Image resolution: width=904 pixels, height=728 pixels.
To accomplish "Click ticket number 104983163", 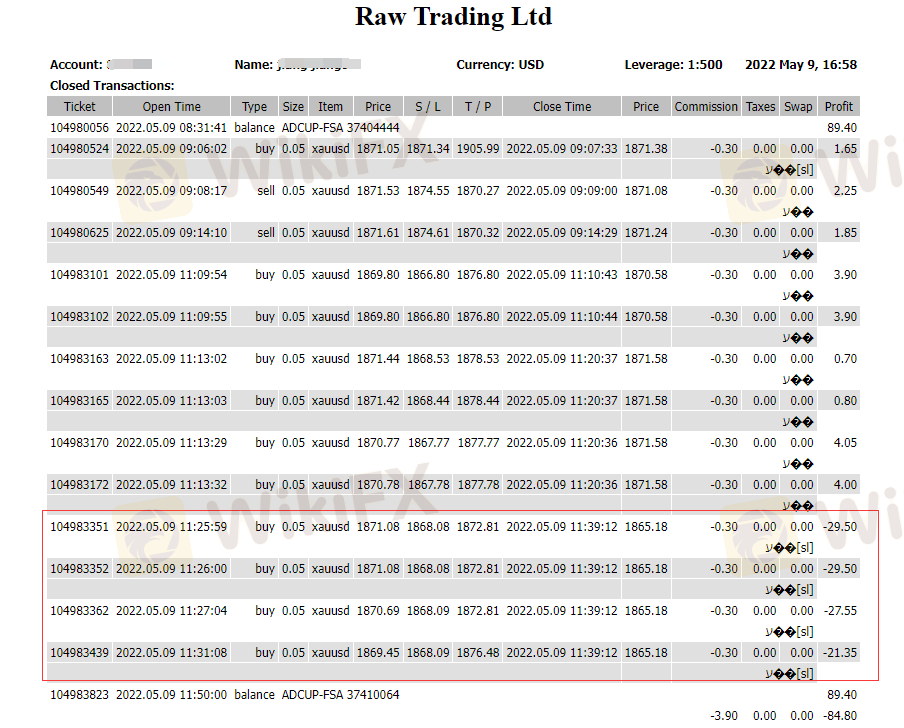I will 80,359.
